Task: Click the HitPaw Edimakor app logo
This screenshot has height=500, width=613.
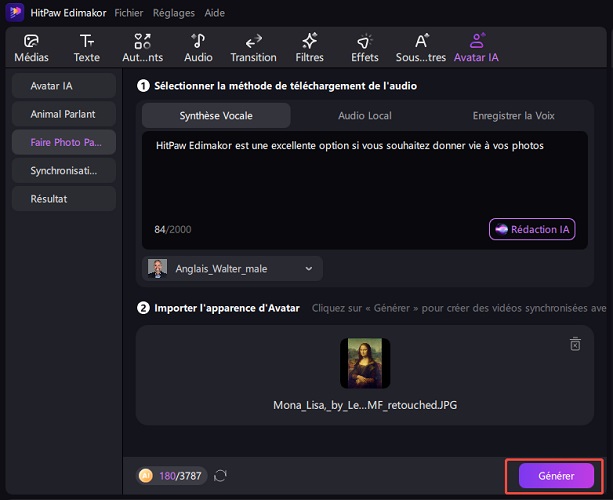Action: (15, 13)
